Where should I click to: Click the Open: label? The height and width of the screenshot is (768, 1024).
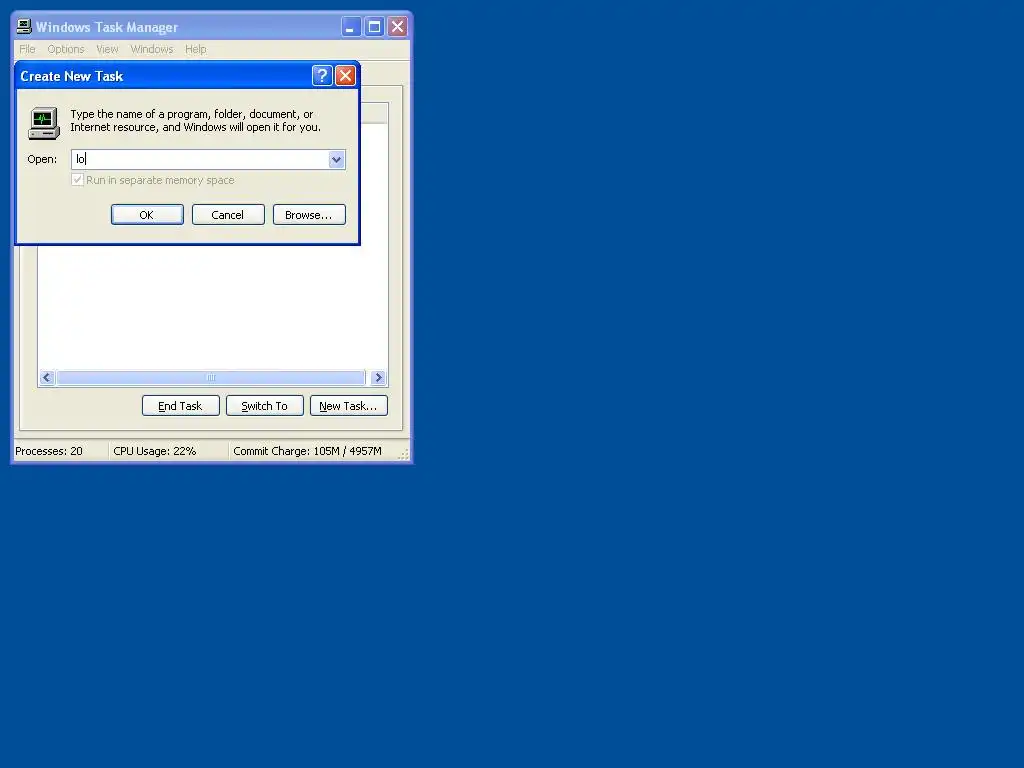click(x=42, y=159)
